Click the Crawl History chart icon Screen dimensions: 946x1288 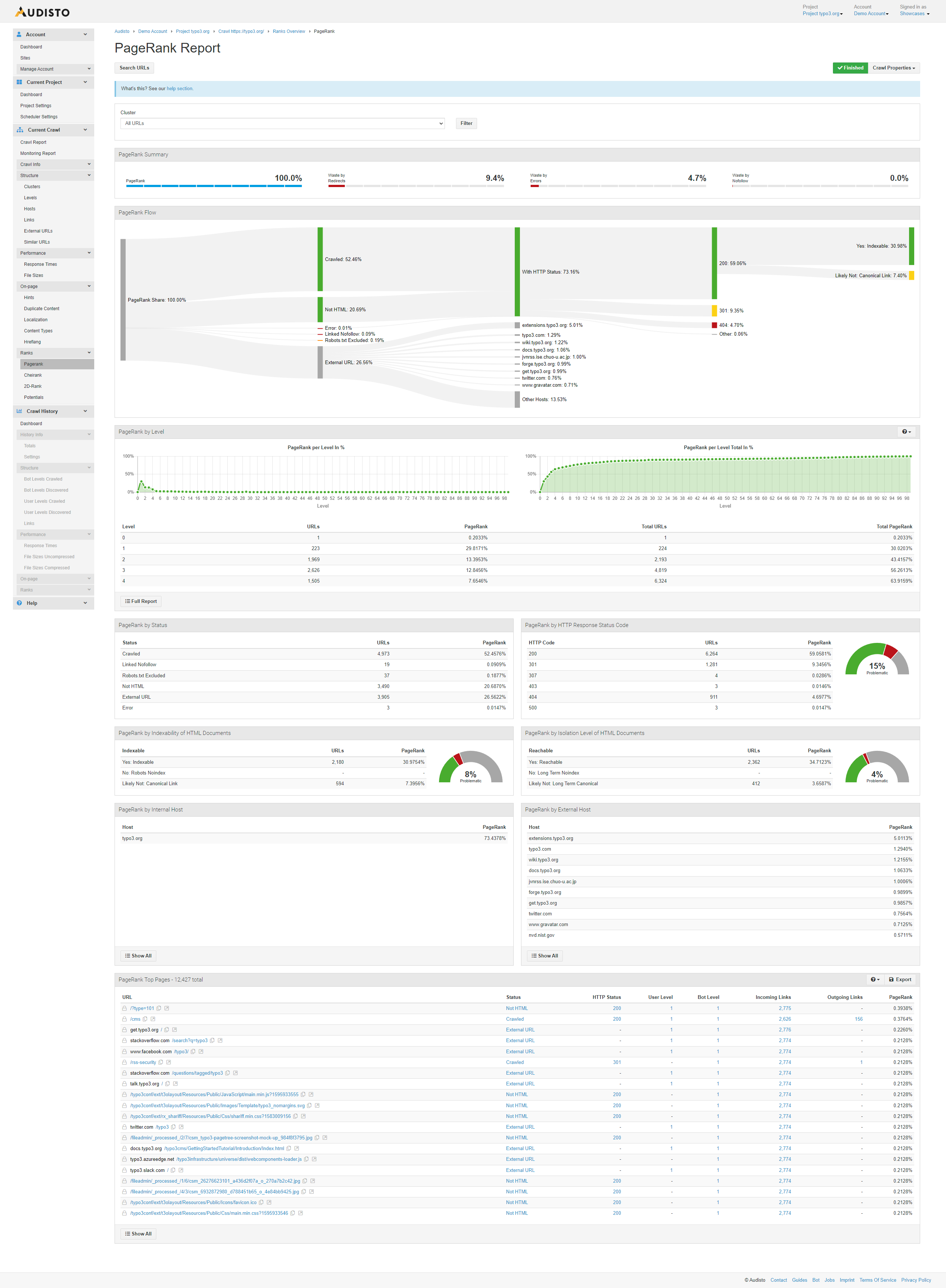(20, 411)
